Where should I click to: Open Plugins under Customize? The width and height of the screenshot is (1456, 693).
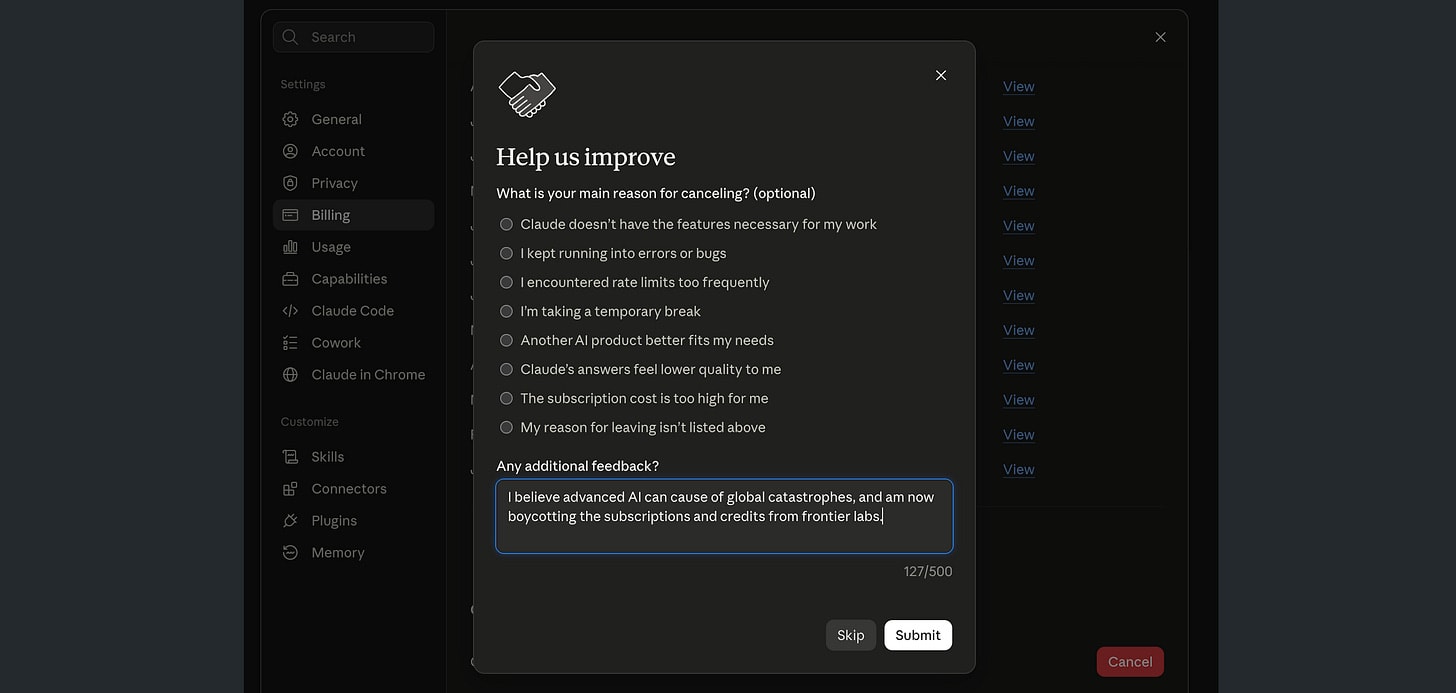click(353, 521)
